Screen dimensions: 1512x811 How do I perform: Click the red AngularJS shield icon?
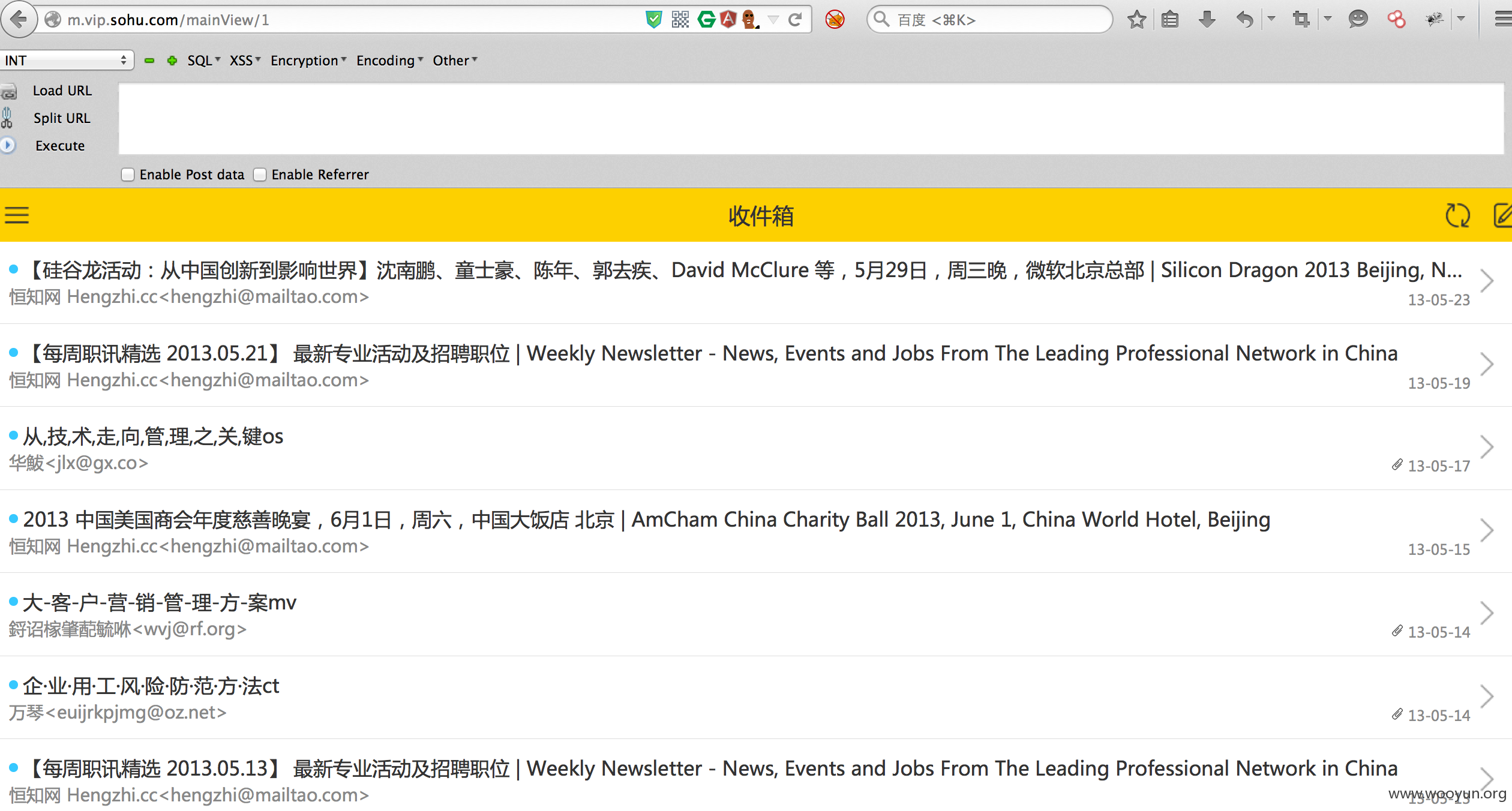point(728,20)
